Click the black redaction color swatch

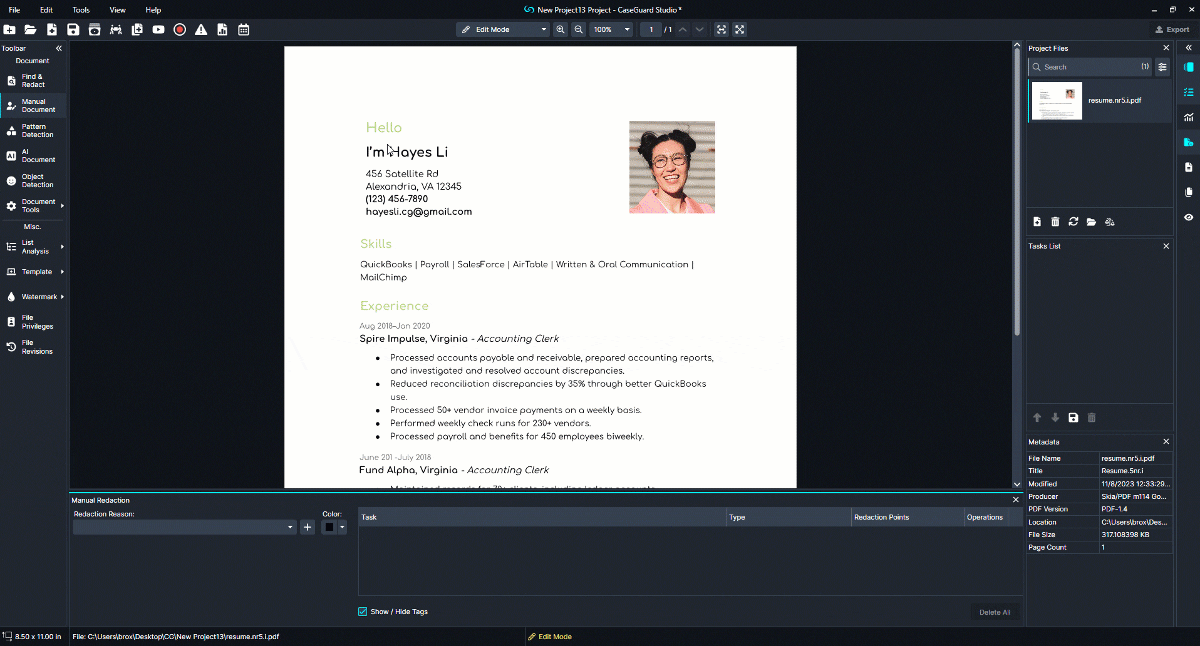[329, 527]
